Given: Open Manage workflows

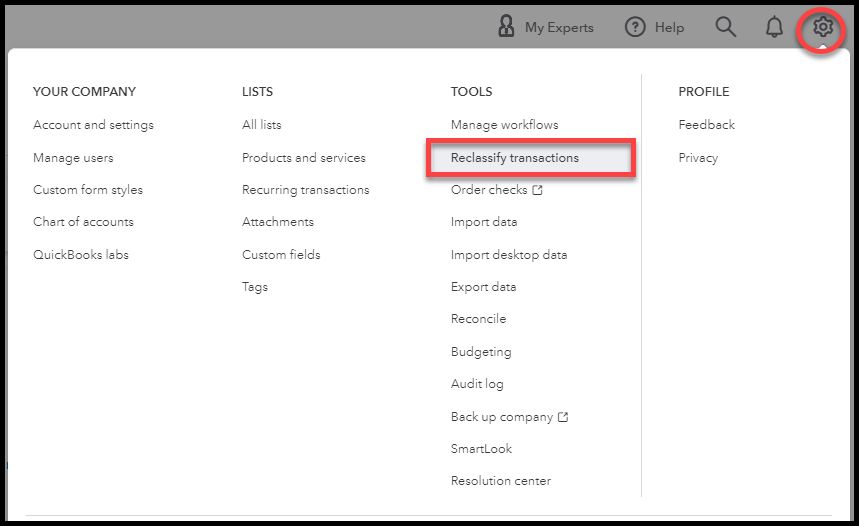Looking at the screenshot, I should 505,125.
